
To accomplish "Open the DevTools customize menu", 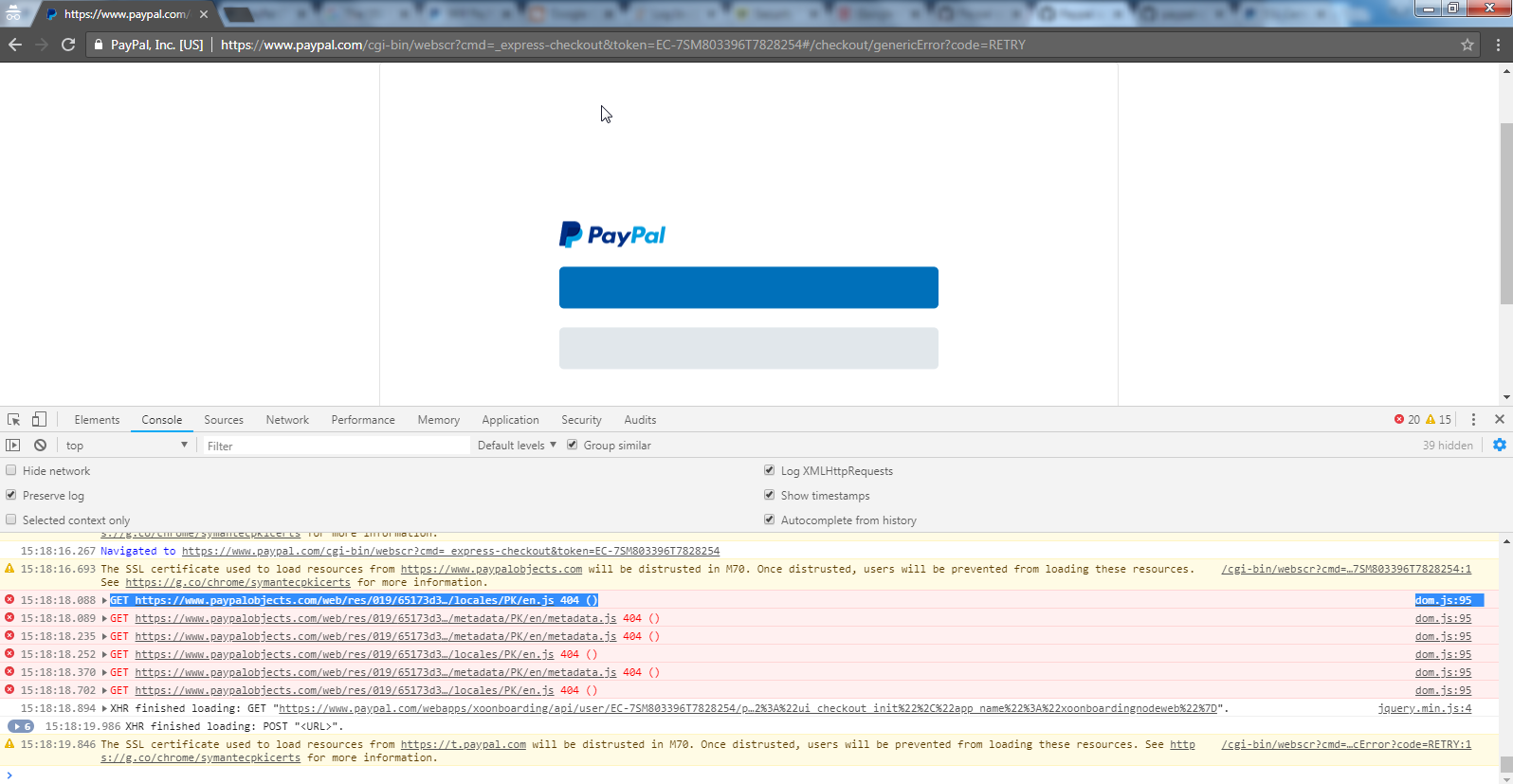I will coord(1473,419).
